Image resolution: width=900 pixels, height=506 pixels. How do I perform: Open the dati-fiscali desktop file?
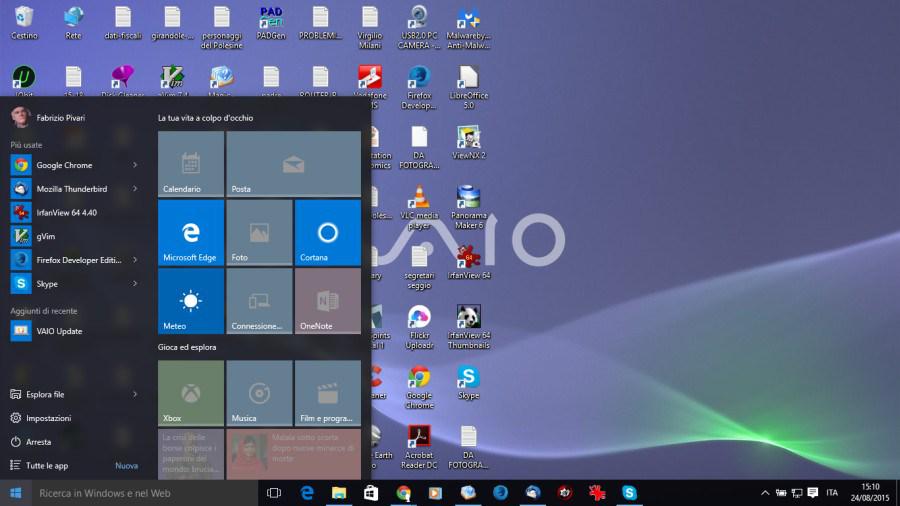coord(123,23)
